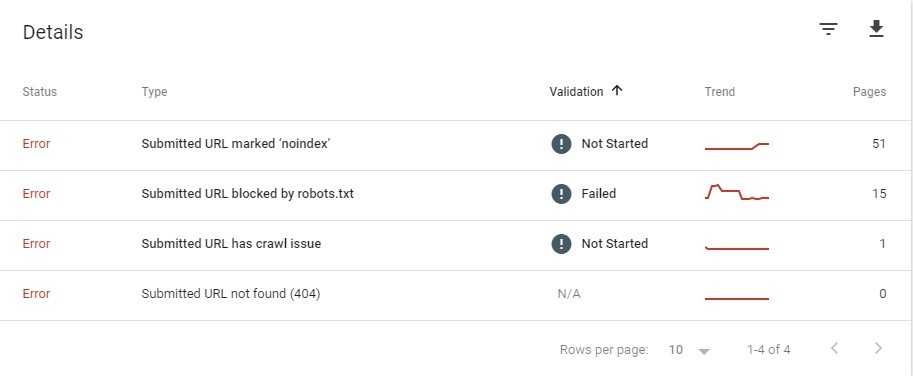This screenshot has width=913, height=376.
Task: Open the filter rows icon
Action: 828,29
